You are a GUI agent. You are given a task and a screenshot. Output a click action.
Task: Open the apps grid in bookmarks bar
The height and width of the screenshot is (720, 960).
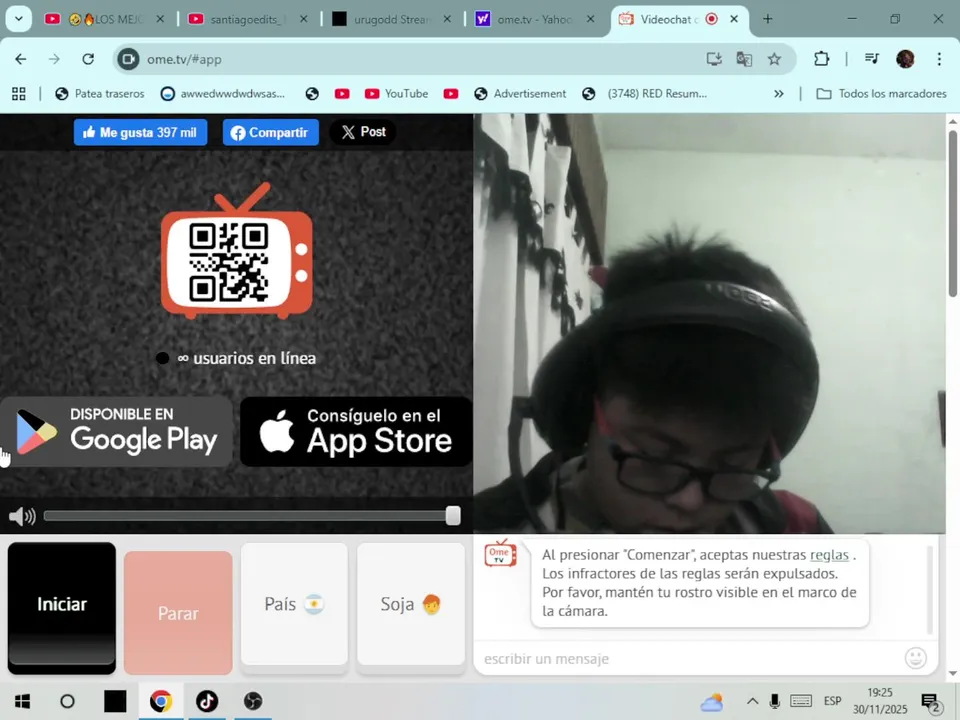(19, 94)
